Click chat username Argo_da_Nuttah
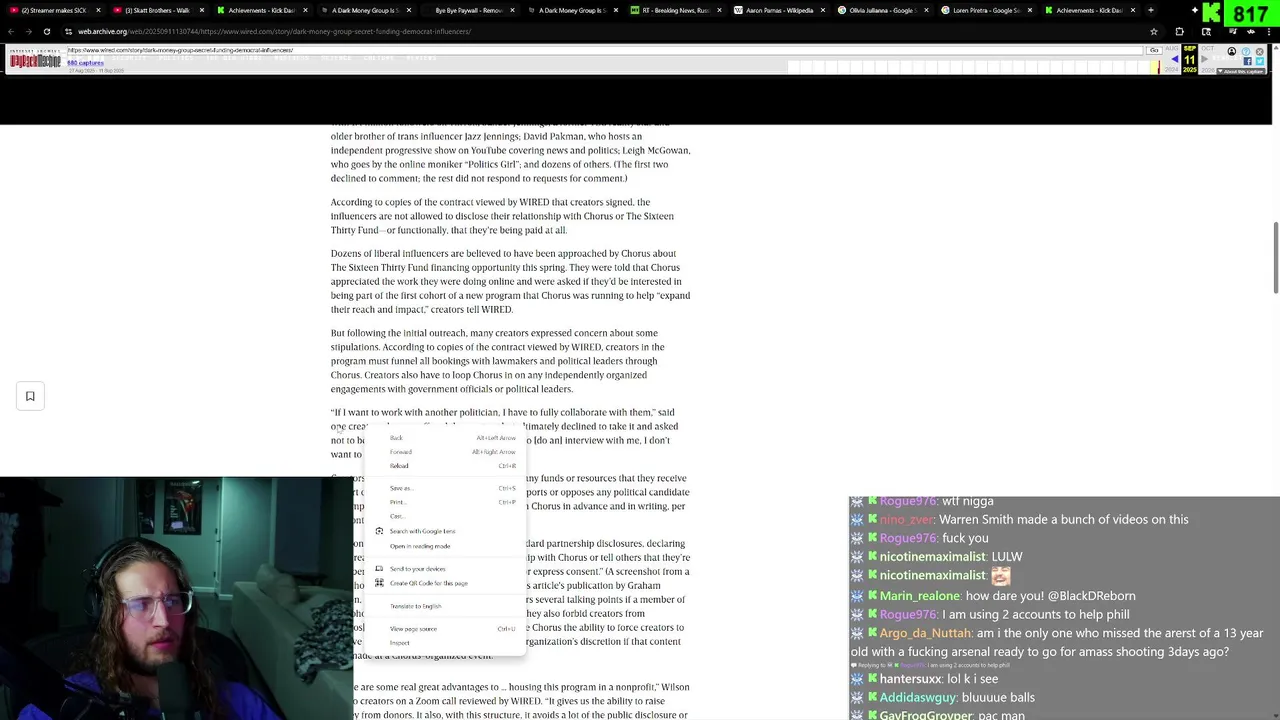 (925, 633)
